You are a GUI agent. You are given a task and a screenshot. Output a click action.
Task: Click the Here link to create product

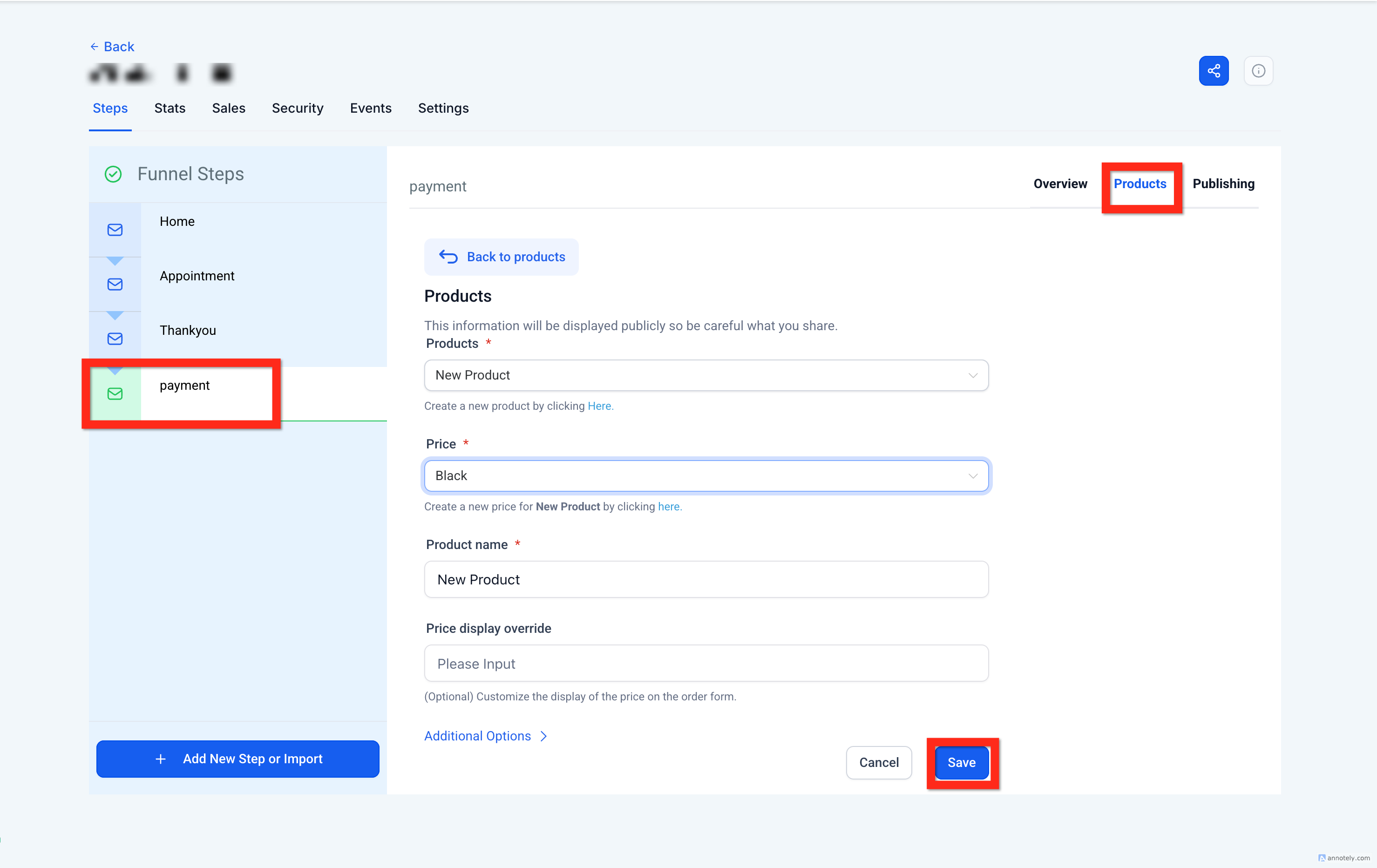[599, 406]
